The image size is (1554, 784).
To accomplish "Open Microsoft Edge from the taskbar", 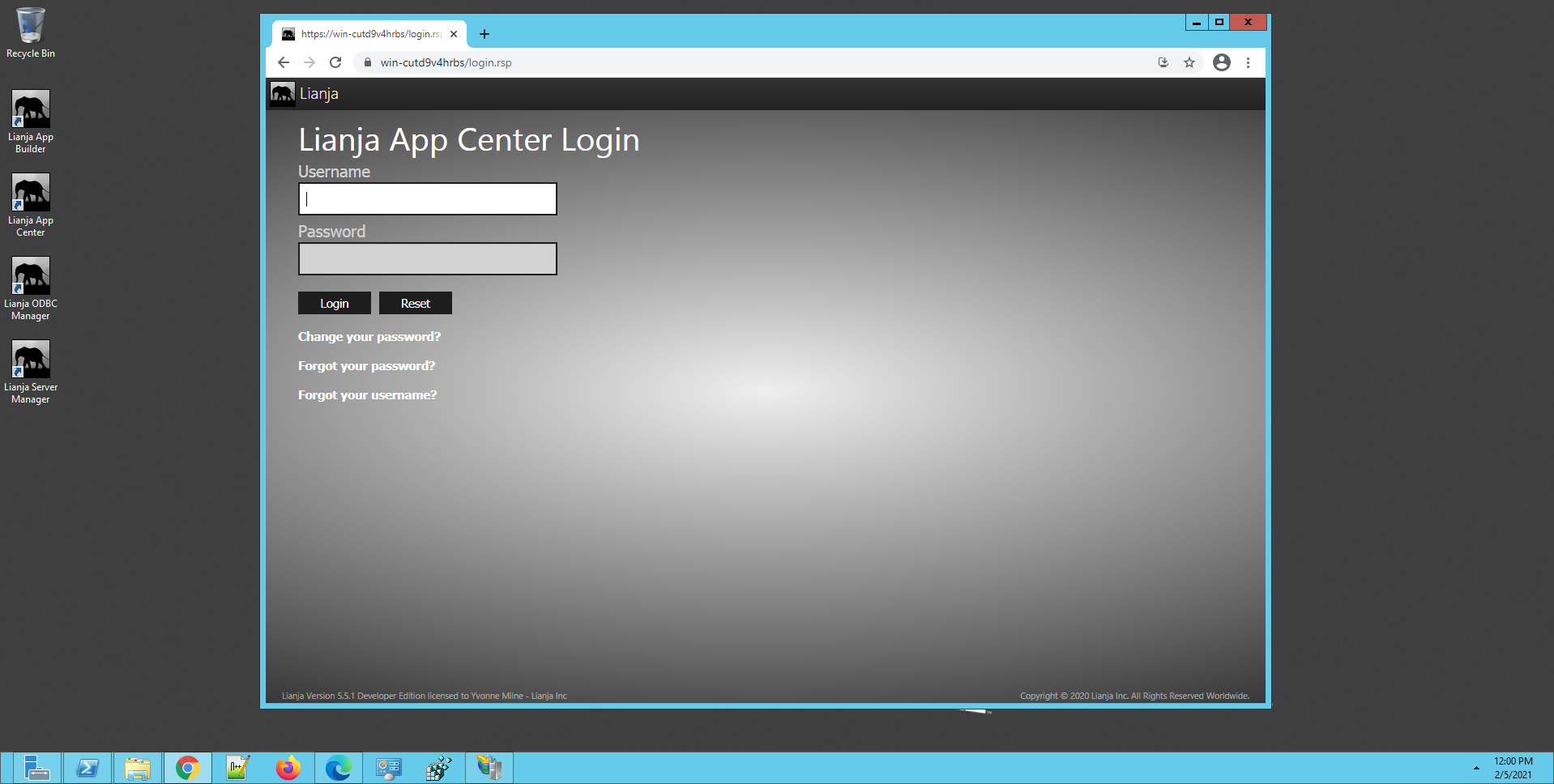I will (338, 767).
